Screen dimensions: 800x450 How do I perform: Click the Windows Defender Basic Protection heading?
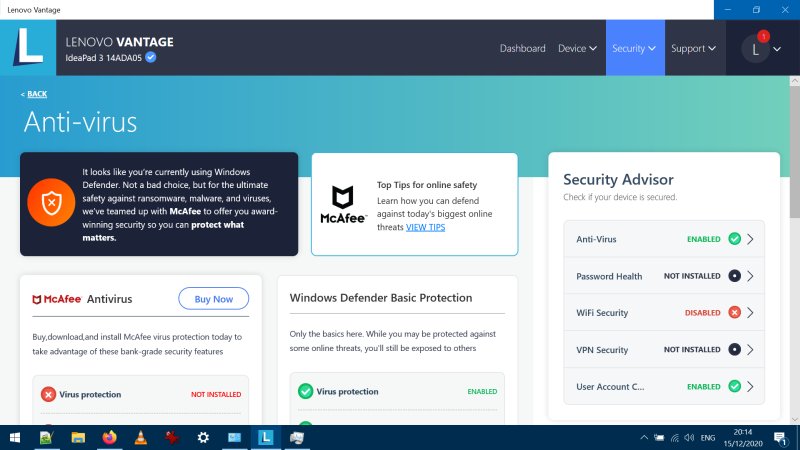click(381, 298)
